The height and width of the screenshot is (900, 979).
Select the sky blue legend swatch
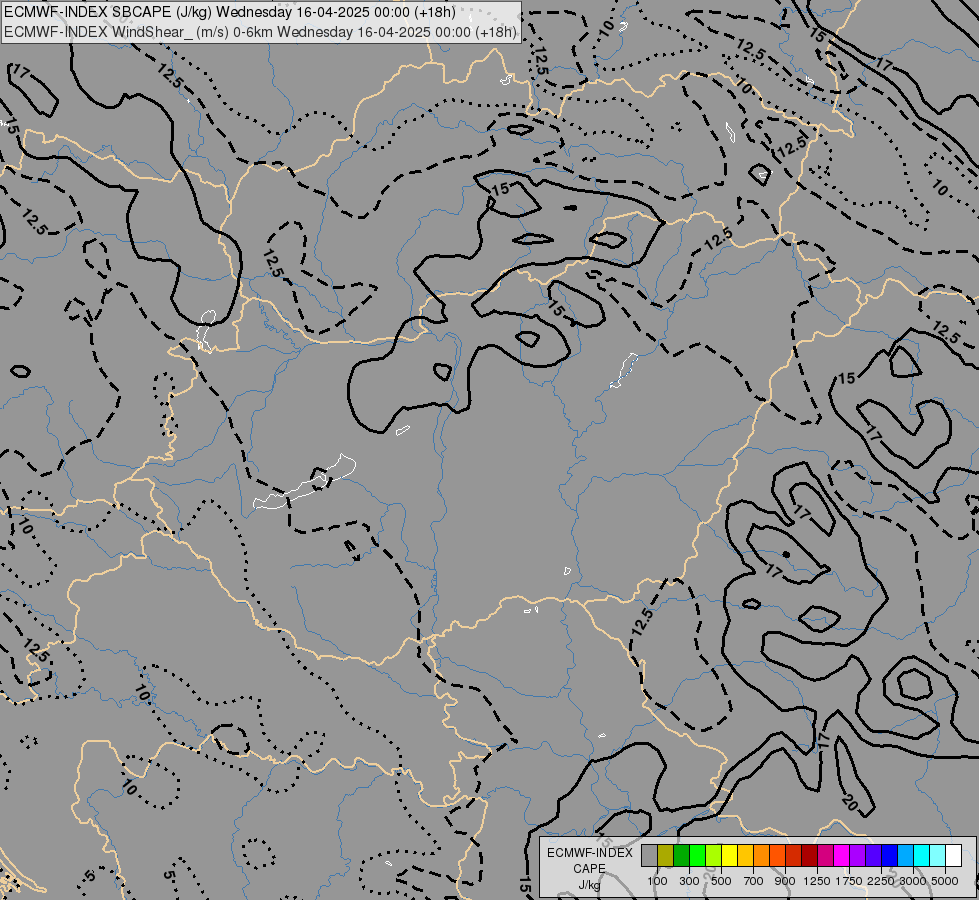[x=905, y=855]
